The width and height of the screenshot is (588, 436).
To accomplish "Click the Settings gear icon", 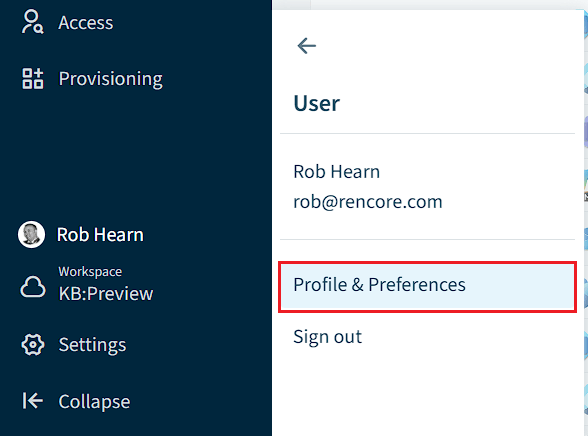I will [33, 345].
